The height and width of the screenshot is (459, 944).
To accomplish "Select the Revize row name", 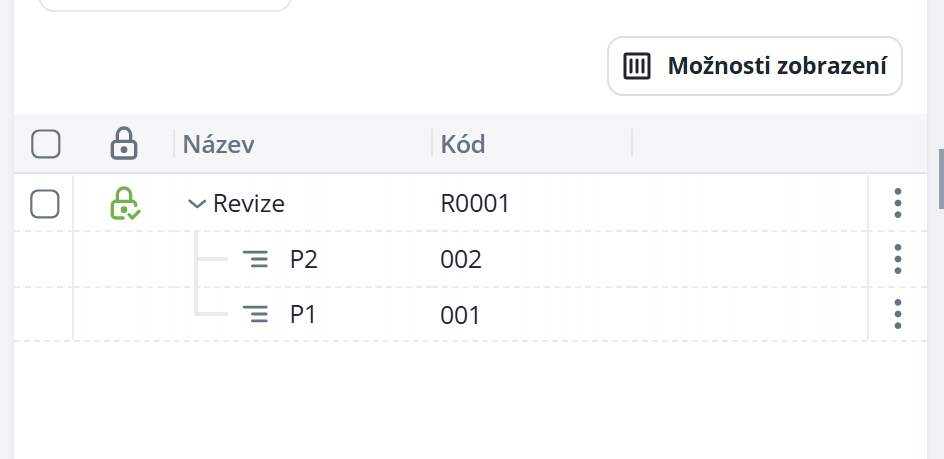I will [x=249, y=204].
